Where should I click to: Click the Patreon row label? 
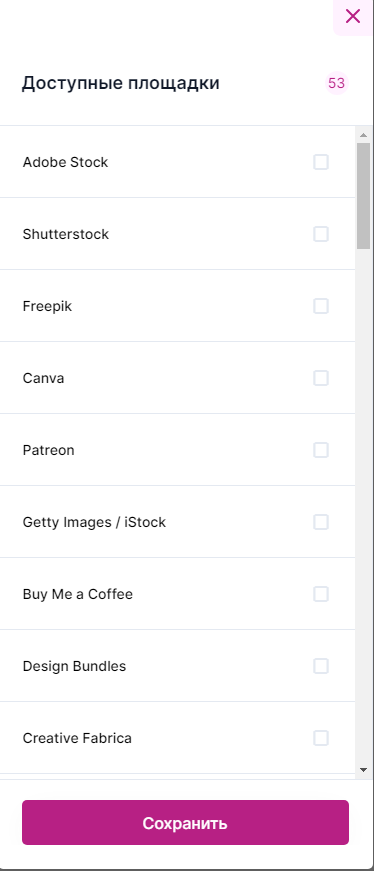(x=48, y=450)
